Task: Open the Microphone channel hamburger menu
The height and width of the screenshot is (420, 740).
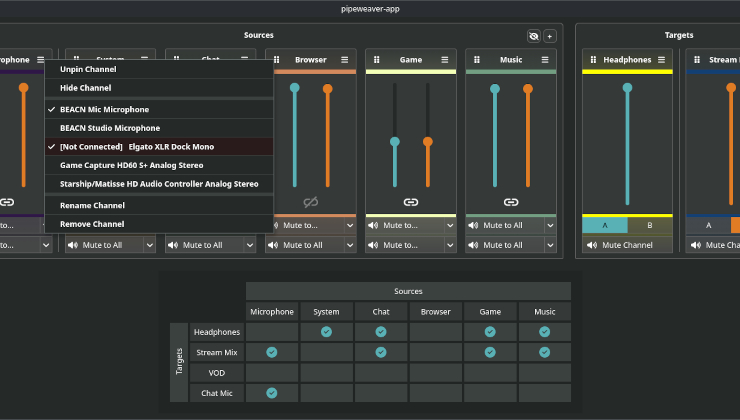Action: pyautogui.click(x=41, y=60)
